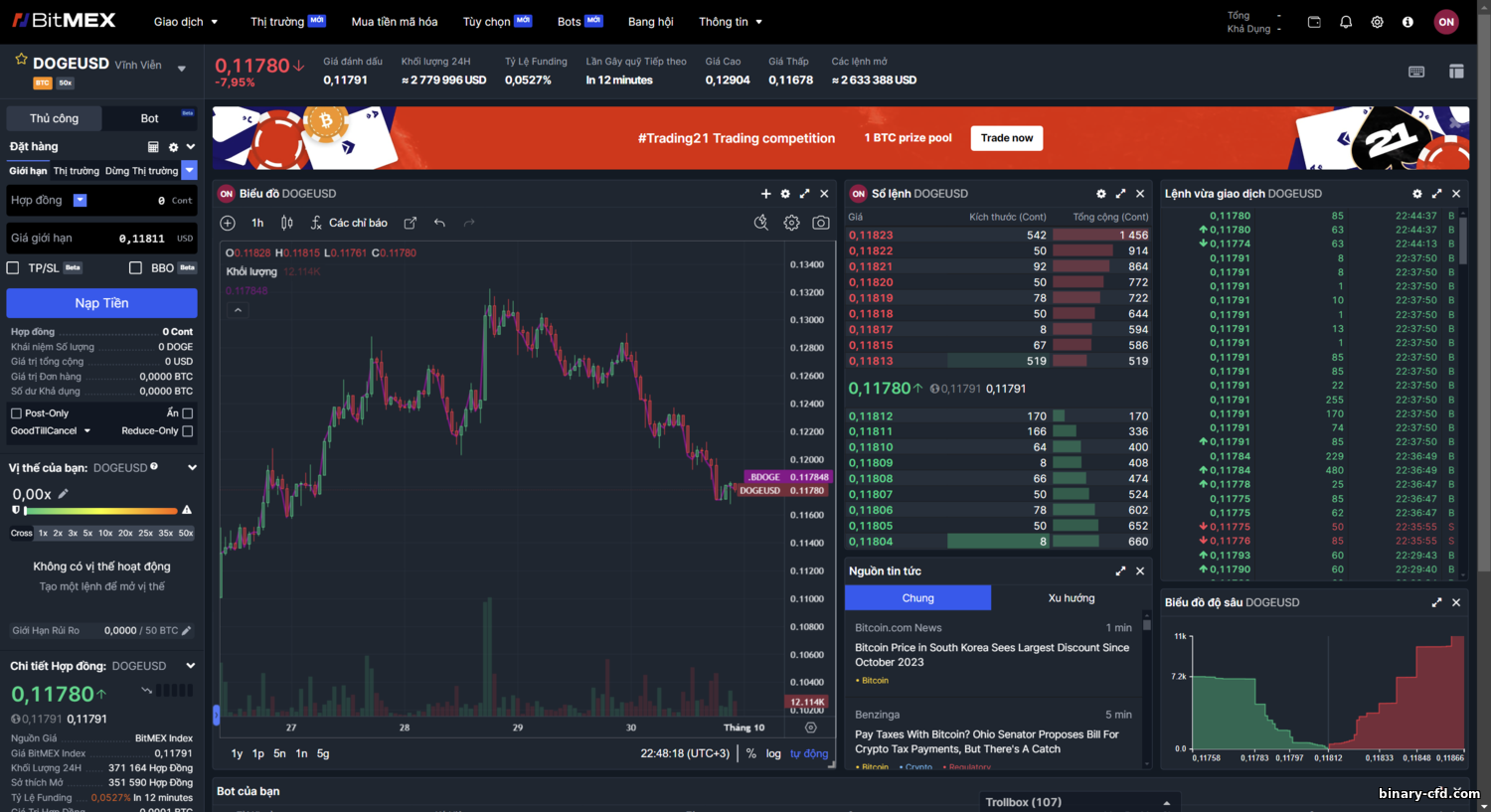
Task: Expand more order types dropdown
Action: point(190,171)
